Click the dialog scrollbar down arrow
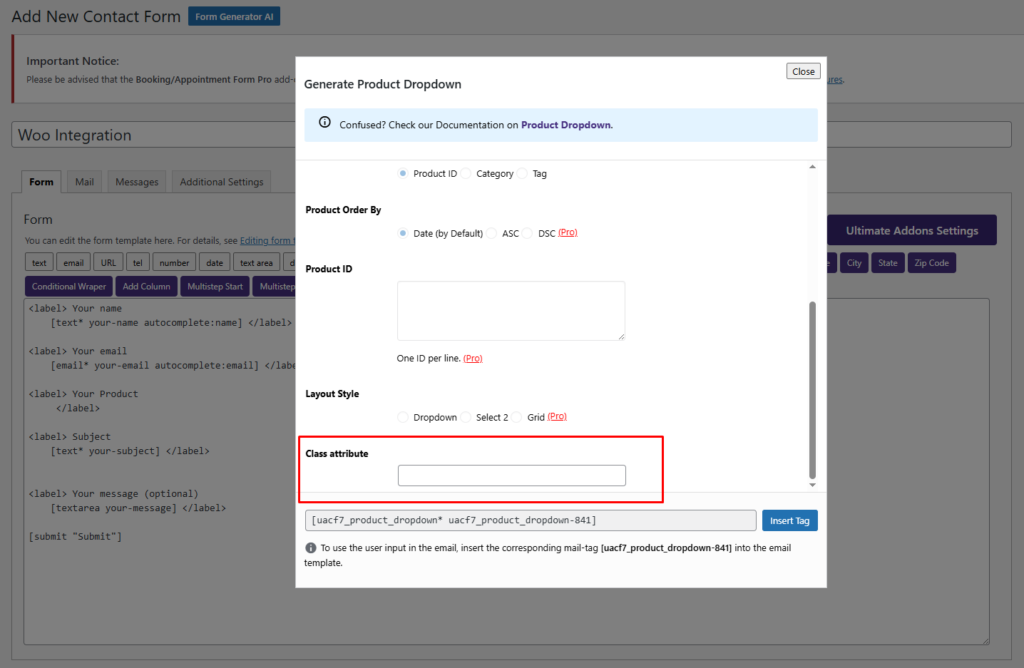The image size is (1024, 668). [812, 485]
